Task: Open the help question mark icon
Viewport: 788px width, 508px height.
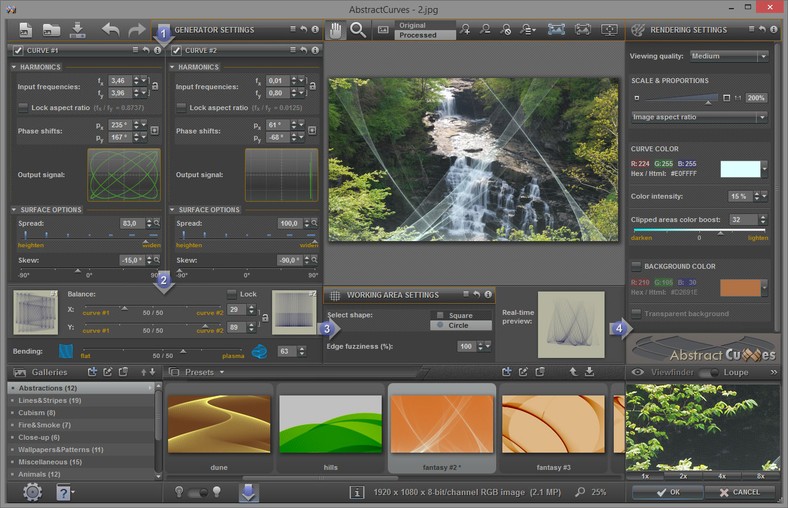Action: [63, 492]
